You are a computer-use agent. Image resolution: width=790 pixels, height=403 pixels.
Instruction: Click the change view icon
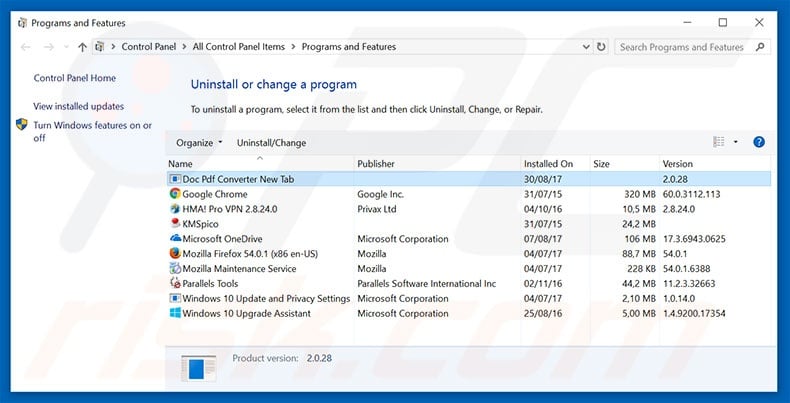tap(718, 142)
